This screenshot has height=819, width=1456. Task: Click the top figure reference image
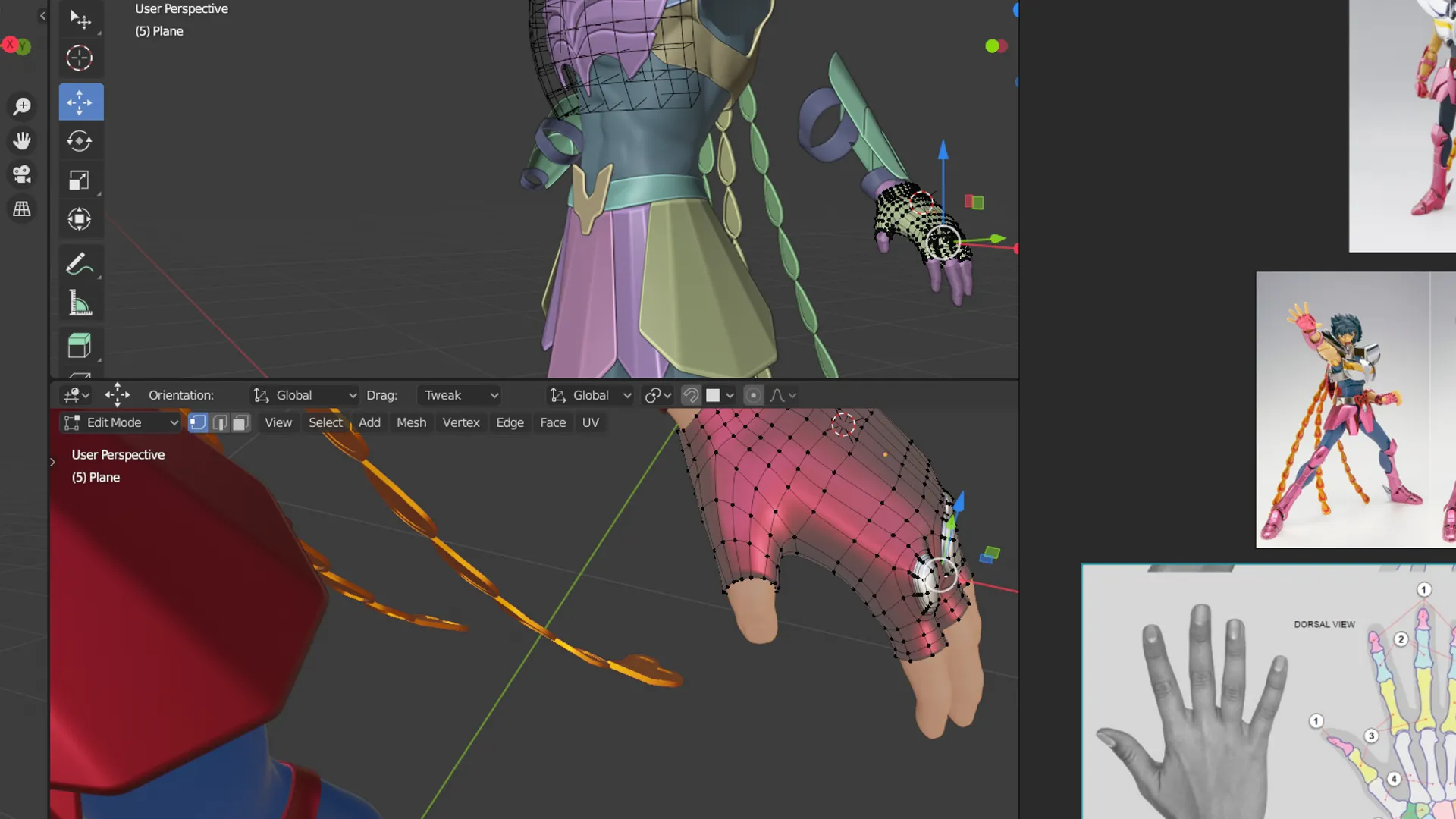(x=1402, y=125)
